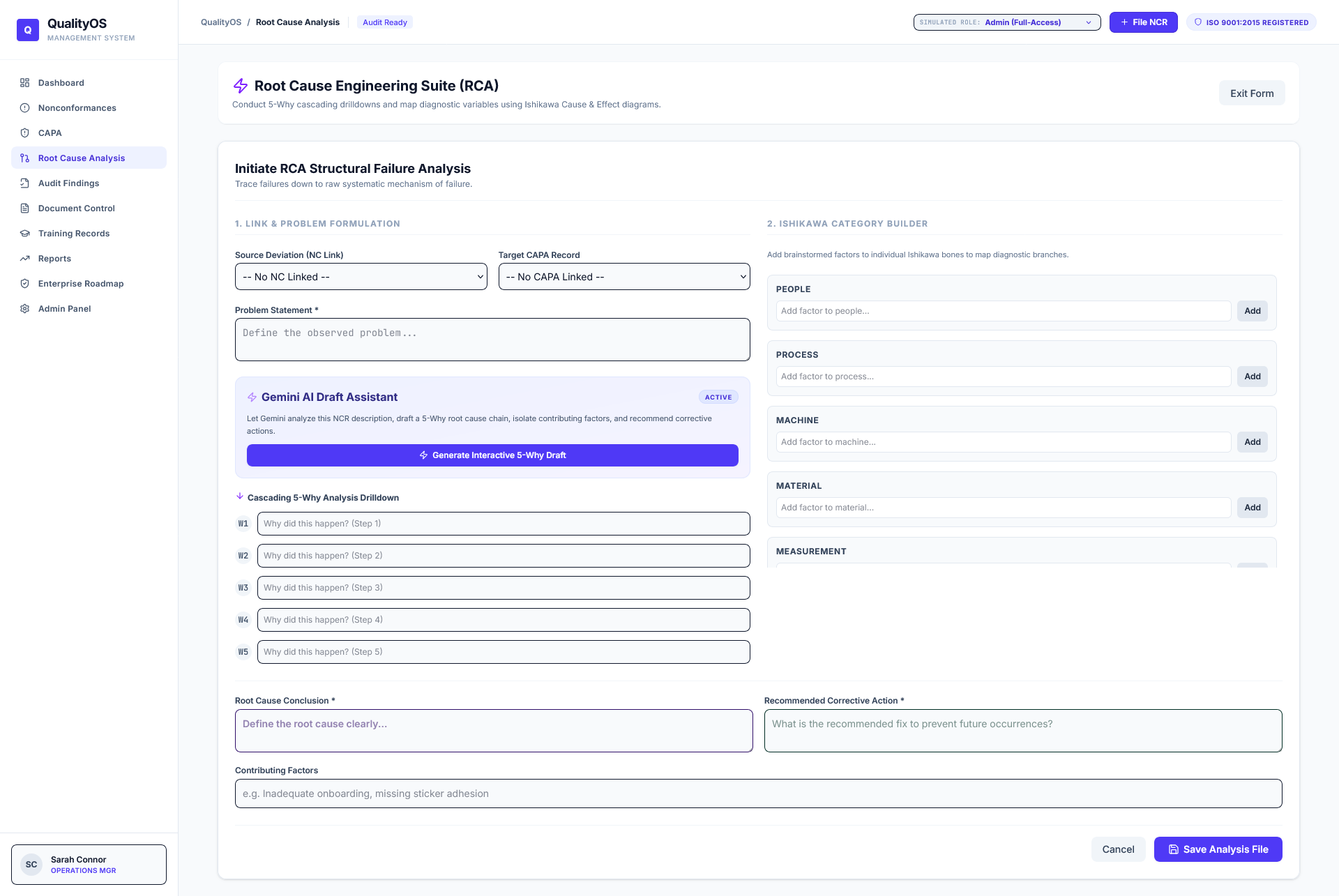The image size is (1339, 896).
Task: Click the Audit Ready tag
Action: point(385,22)
